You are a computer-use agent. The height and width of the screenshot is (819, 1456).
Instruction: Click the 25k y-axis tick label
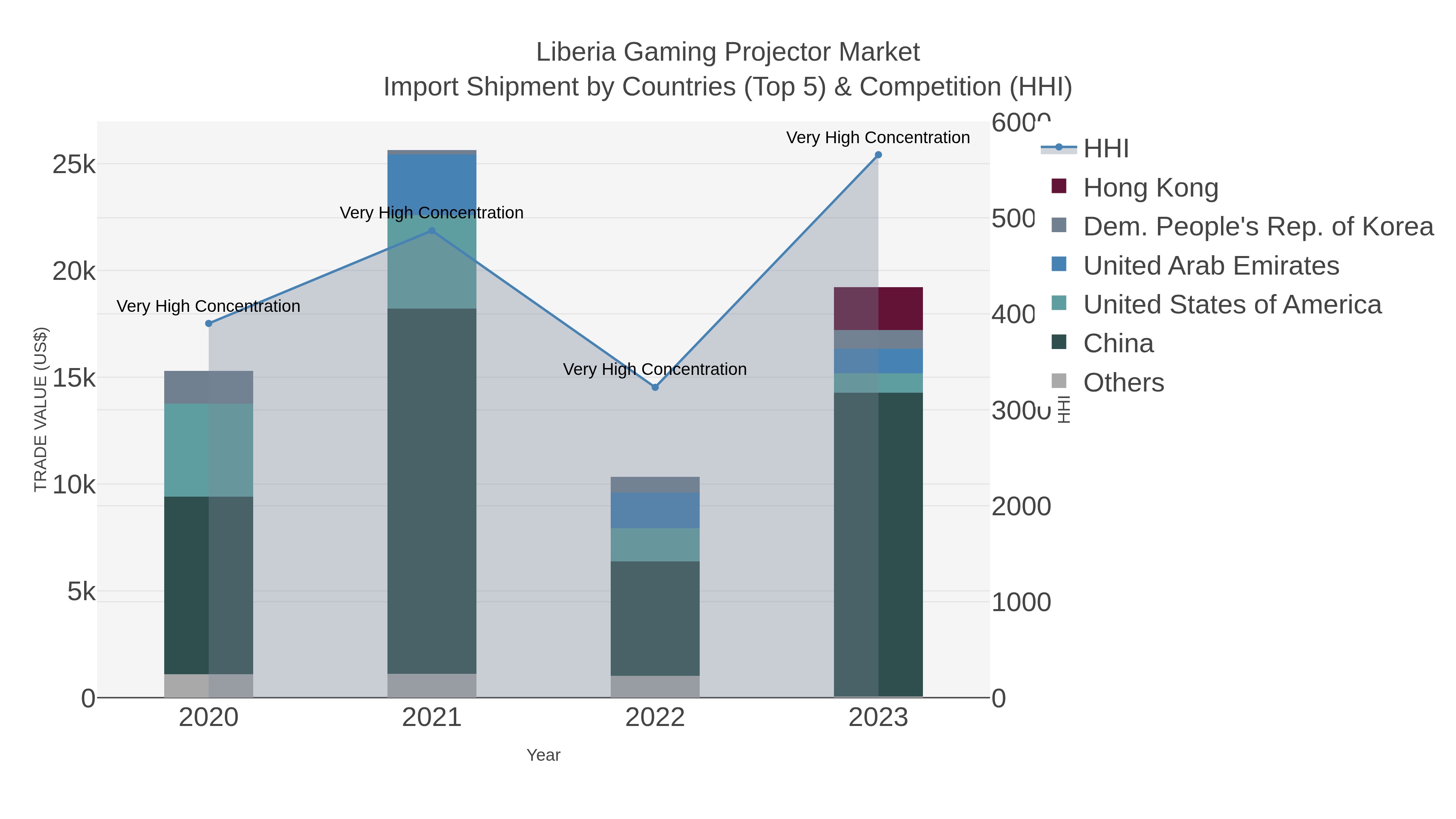(x=74, y=165)
